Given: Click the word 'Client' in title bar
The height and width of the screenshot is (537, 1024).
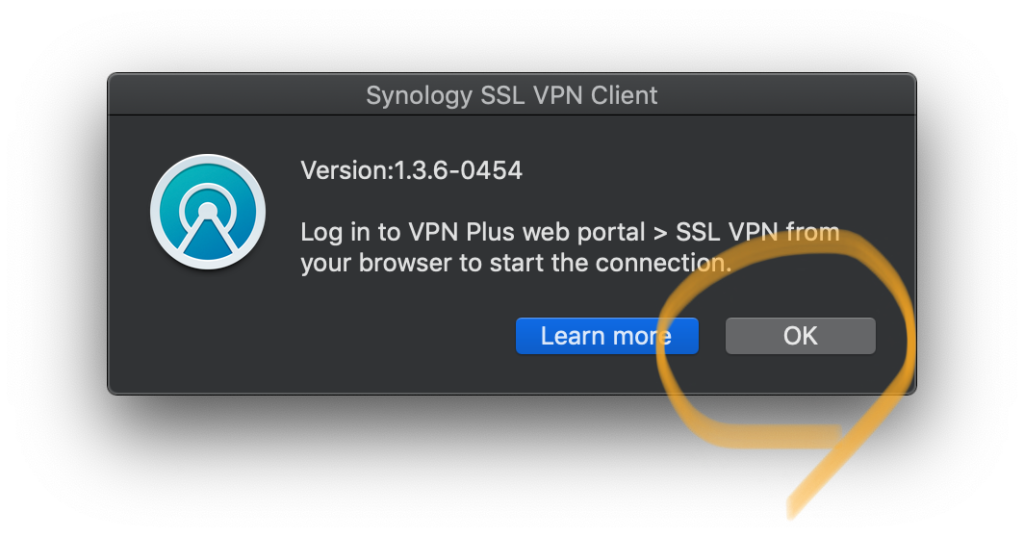Looking at the screenshot, I should point(625,96).
